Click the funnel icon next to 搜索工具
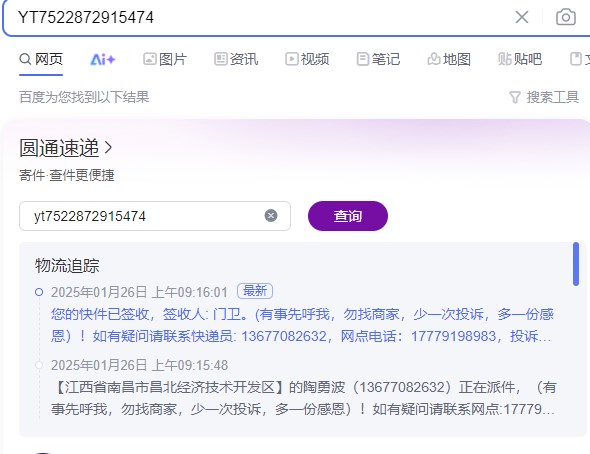 click(x=515, y=97)
